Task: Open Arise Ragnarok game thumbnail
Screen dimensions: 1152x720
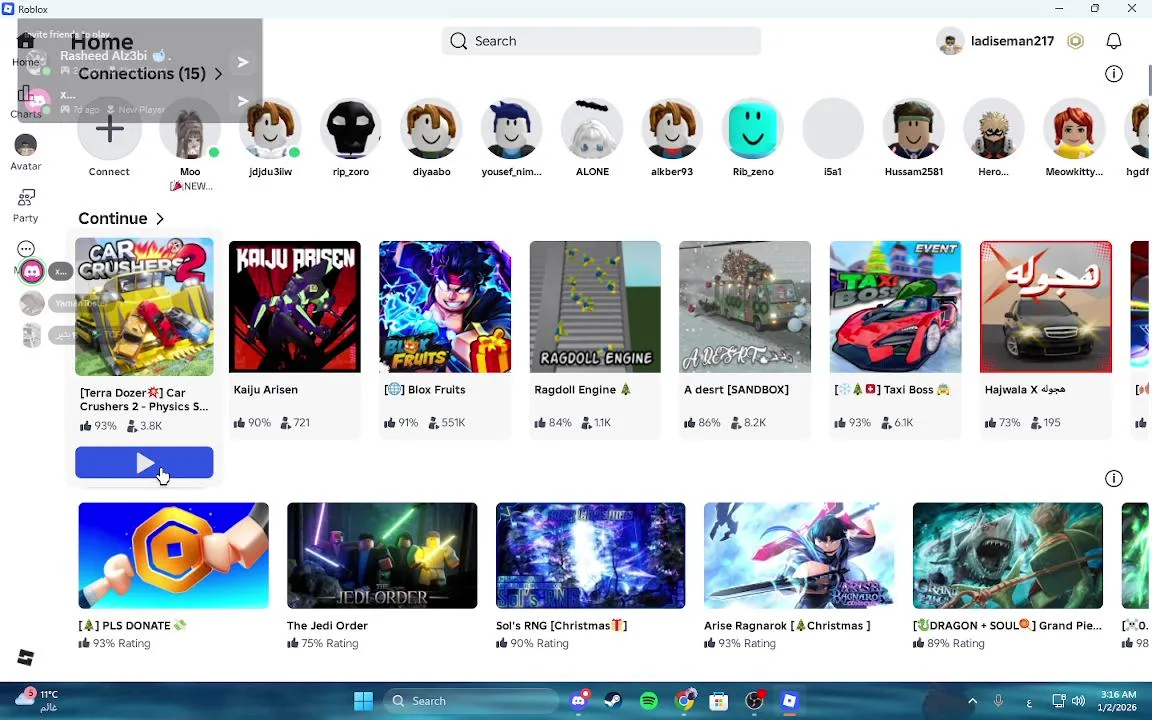Action: pyautogui.click(x=799, y=555)
